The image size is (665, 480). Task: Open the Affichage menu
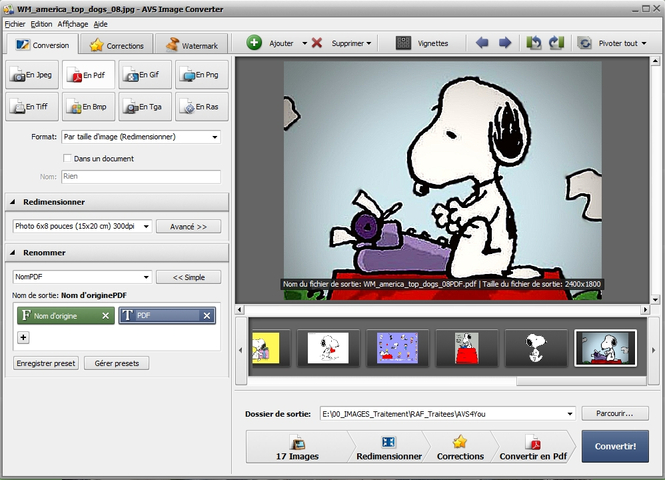tap(72, 23)
